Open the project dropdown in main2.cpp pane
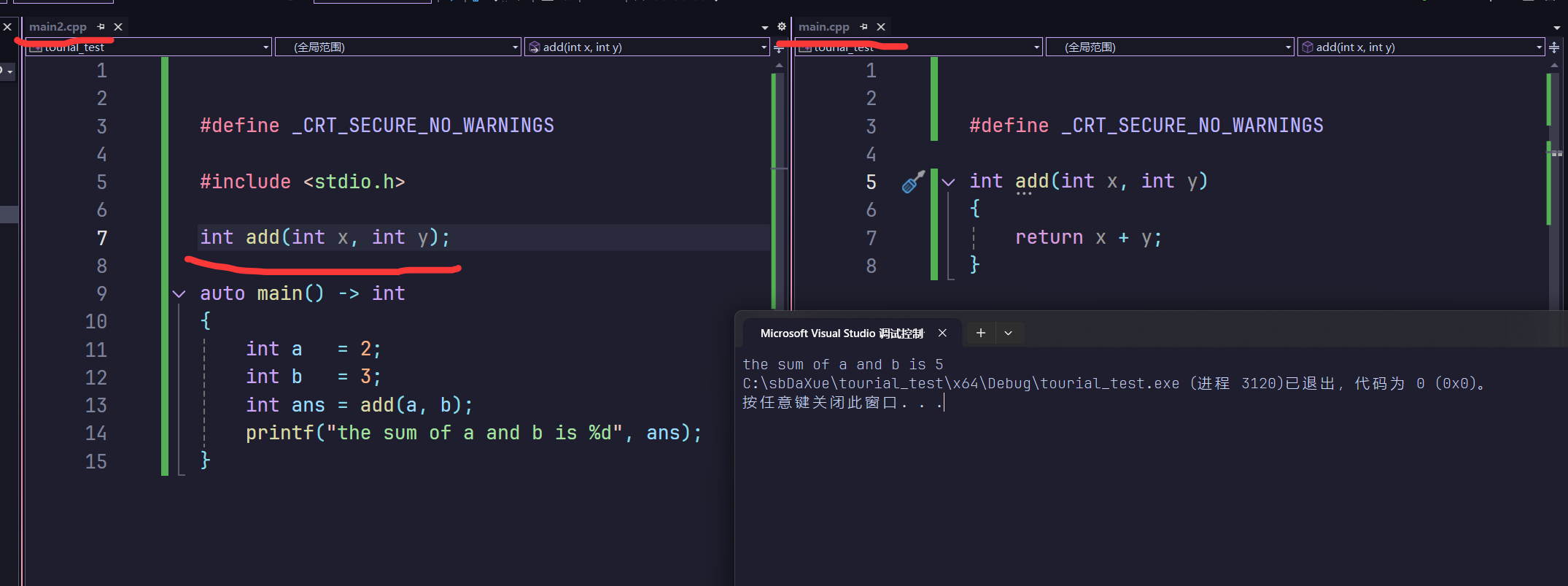 click(x=149, y=47)
